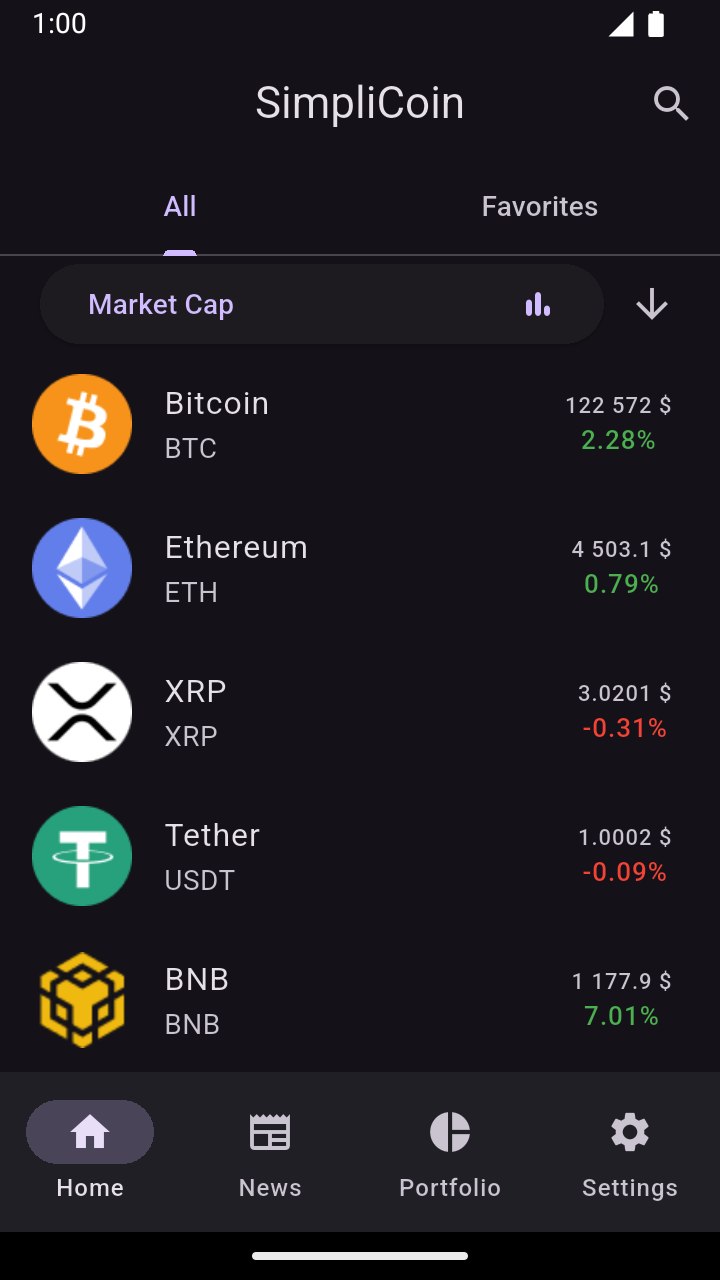The image size is (720, 1280).
Task: Open the Settings gear icon
Action: pos(630,1133)
